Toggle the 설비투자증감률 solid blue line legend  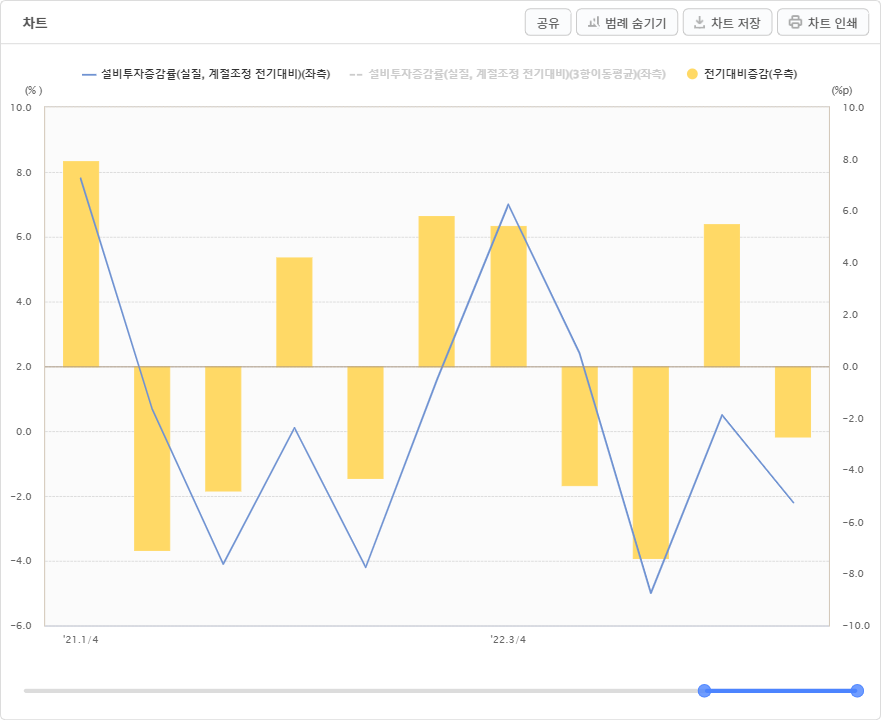(x=206, y=74)
